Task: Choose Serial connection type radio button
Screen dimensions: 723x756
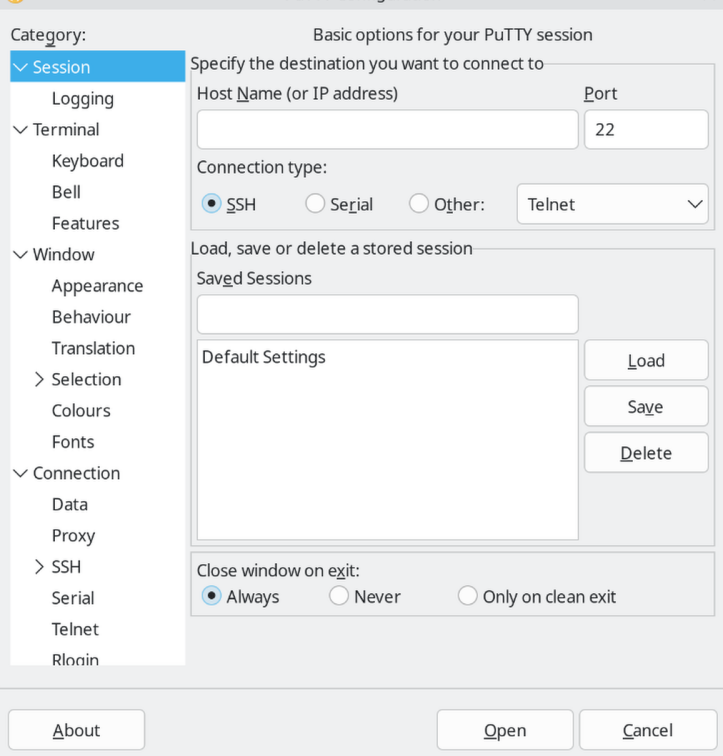Action: (x=315, y=204)
